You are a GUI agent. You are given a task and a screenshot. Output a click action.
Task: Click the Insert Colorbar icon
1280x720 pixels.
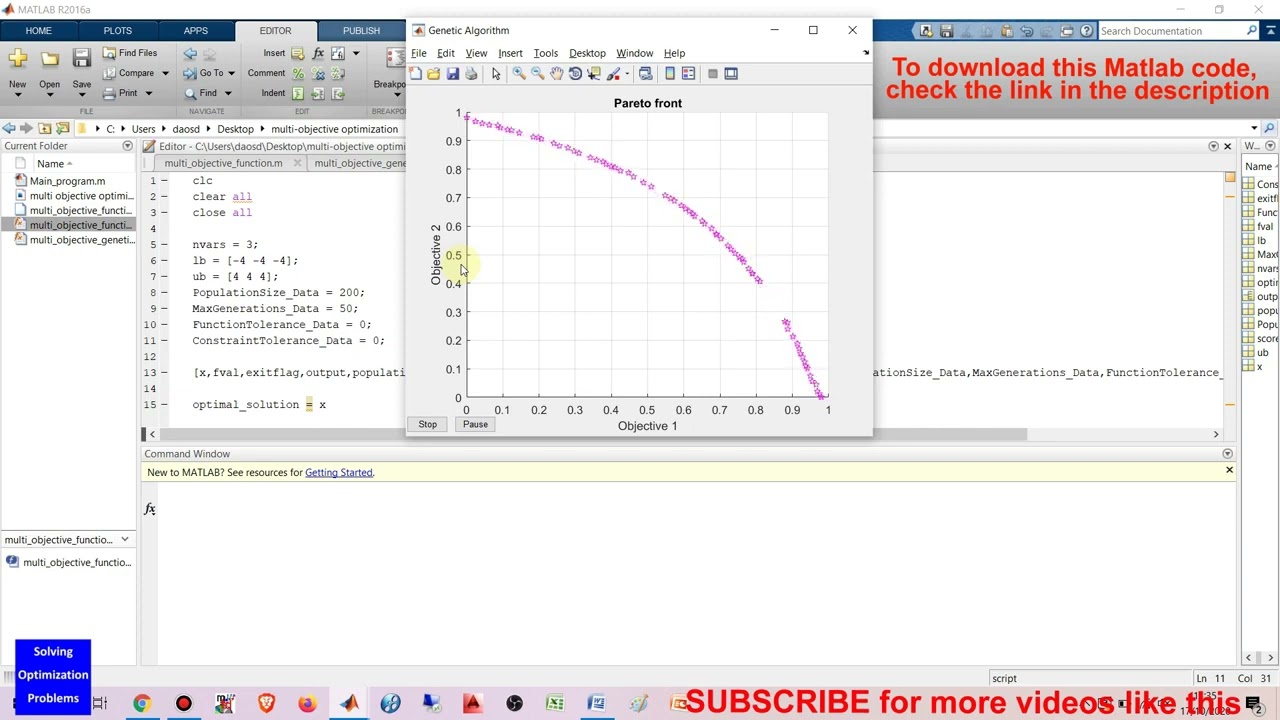pyautogui.click(x=670, y=73)
